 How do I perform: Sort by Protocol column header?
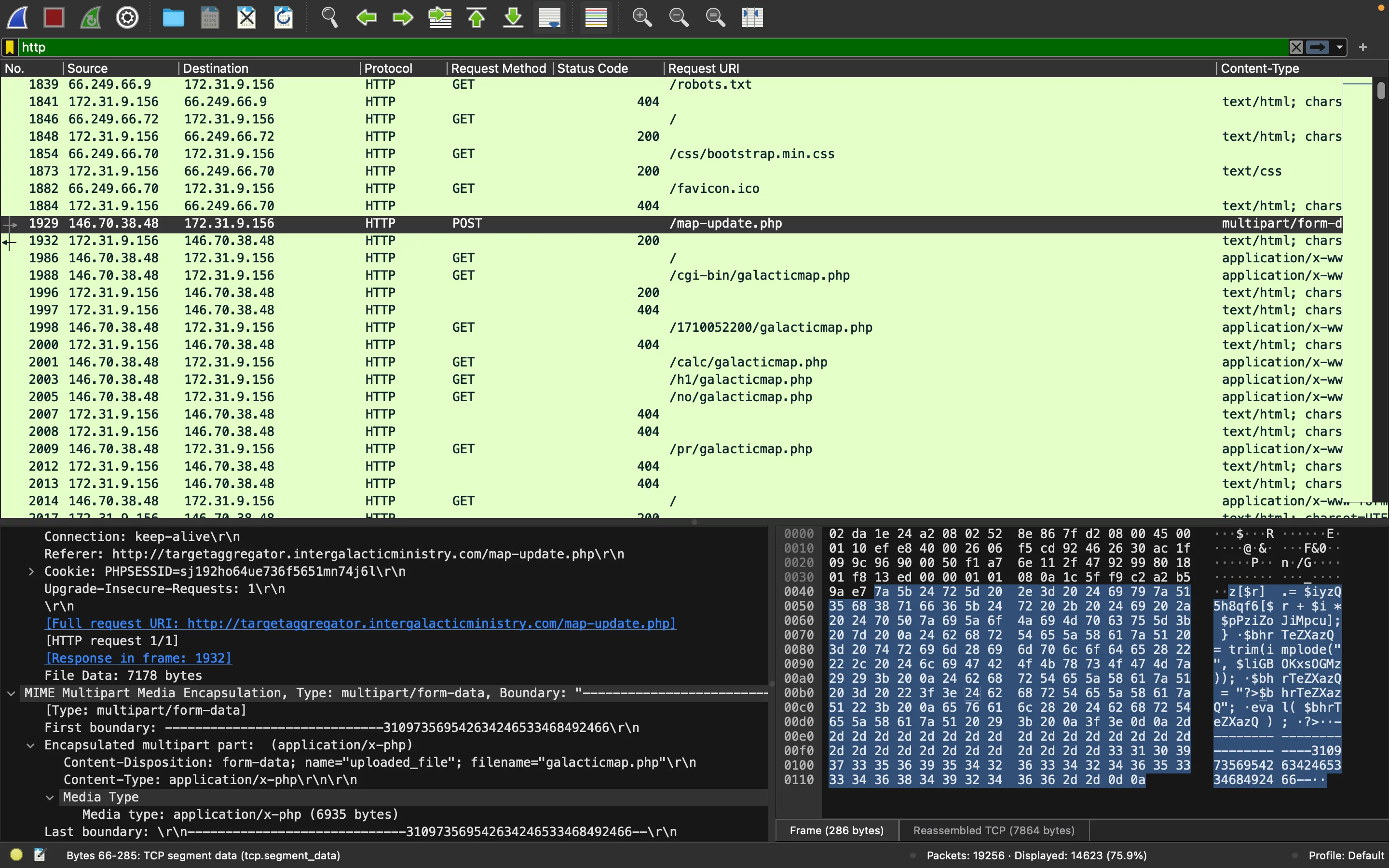[x=403, y=68]
